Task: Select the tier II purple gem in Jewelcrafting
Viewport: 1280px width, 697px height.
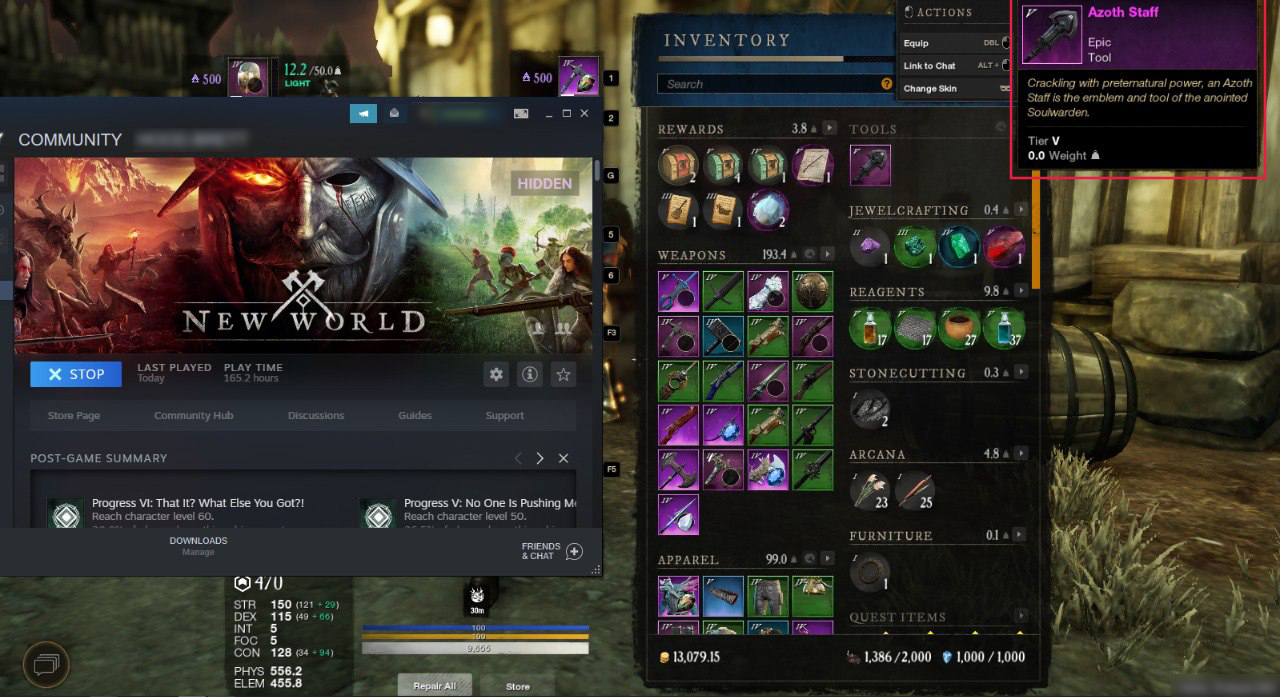Action: click(x=870, y=246)
